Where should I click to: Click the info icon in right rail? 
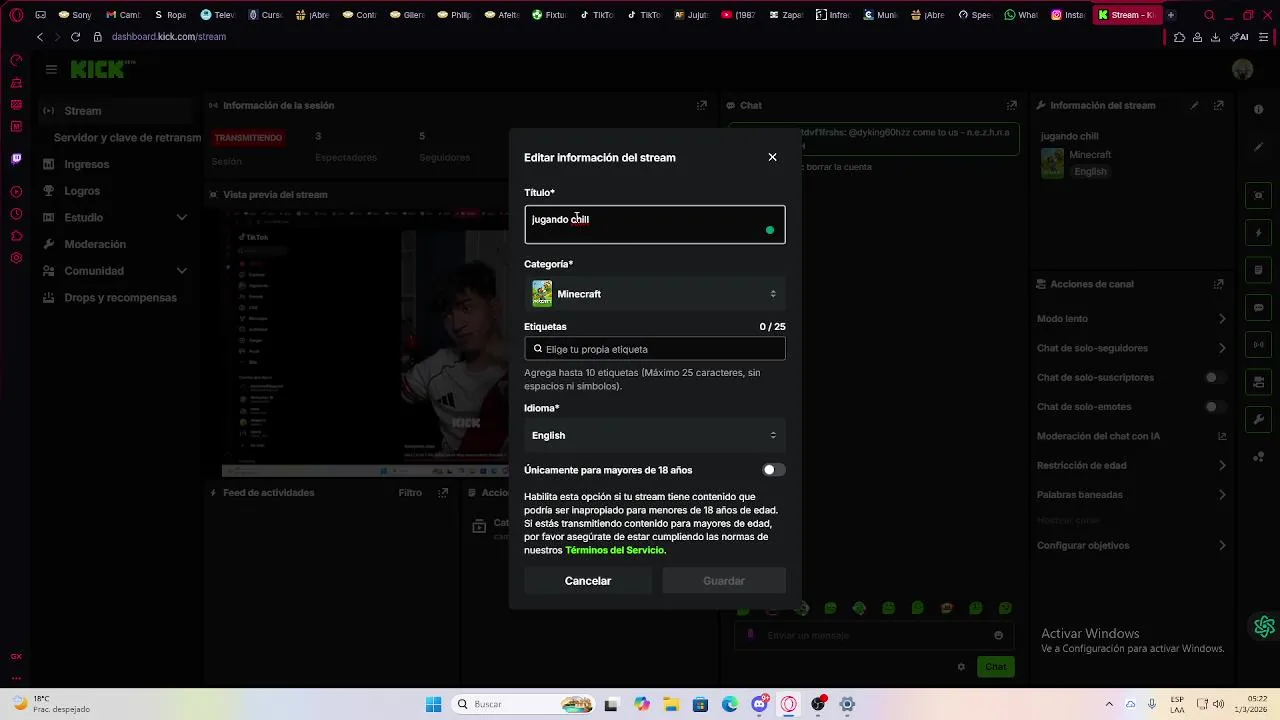click(x=1259, y=110)
